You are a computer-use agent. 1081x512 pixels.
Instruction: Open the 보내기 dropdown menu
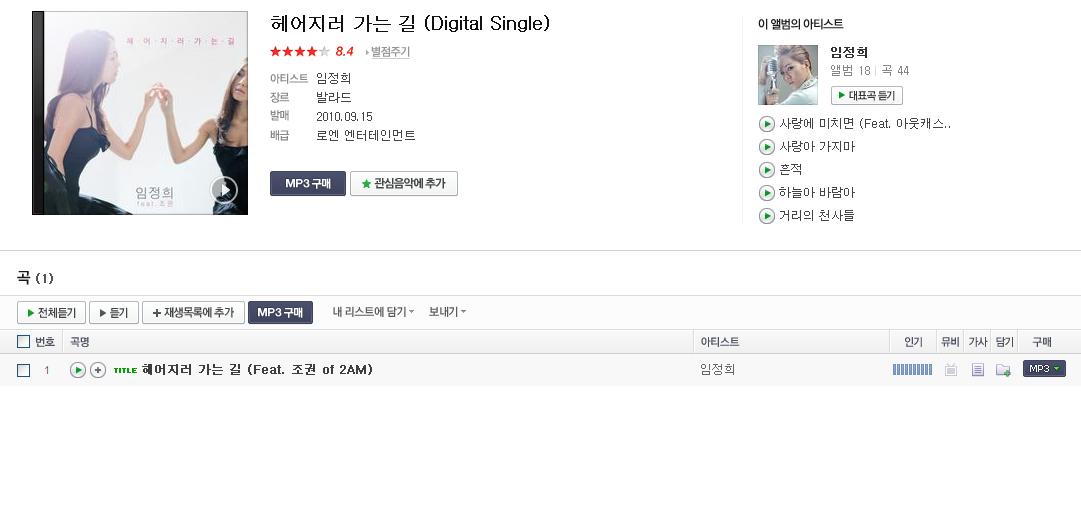coord(447,312)
